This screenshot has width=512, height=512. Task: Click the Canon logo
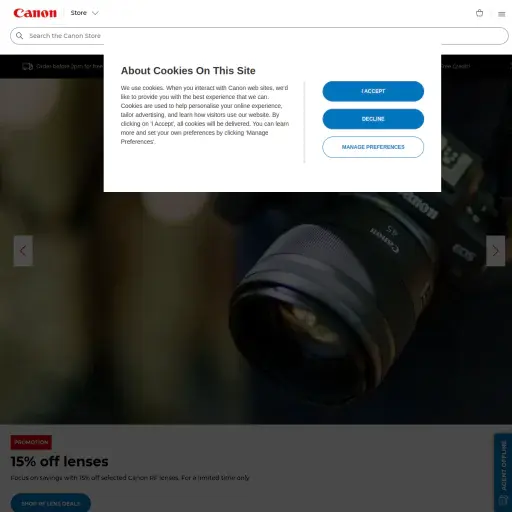[x=35, y=13]
